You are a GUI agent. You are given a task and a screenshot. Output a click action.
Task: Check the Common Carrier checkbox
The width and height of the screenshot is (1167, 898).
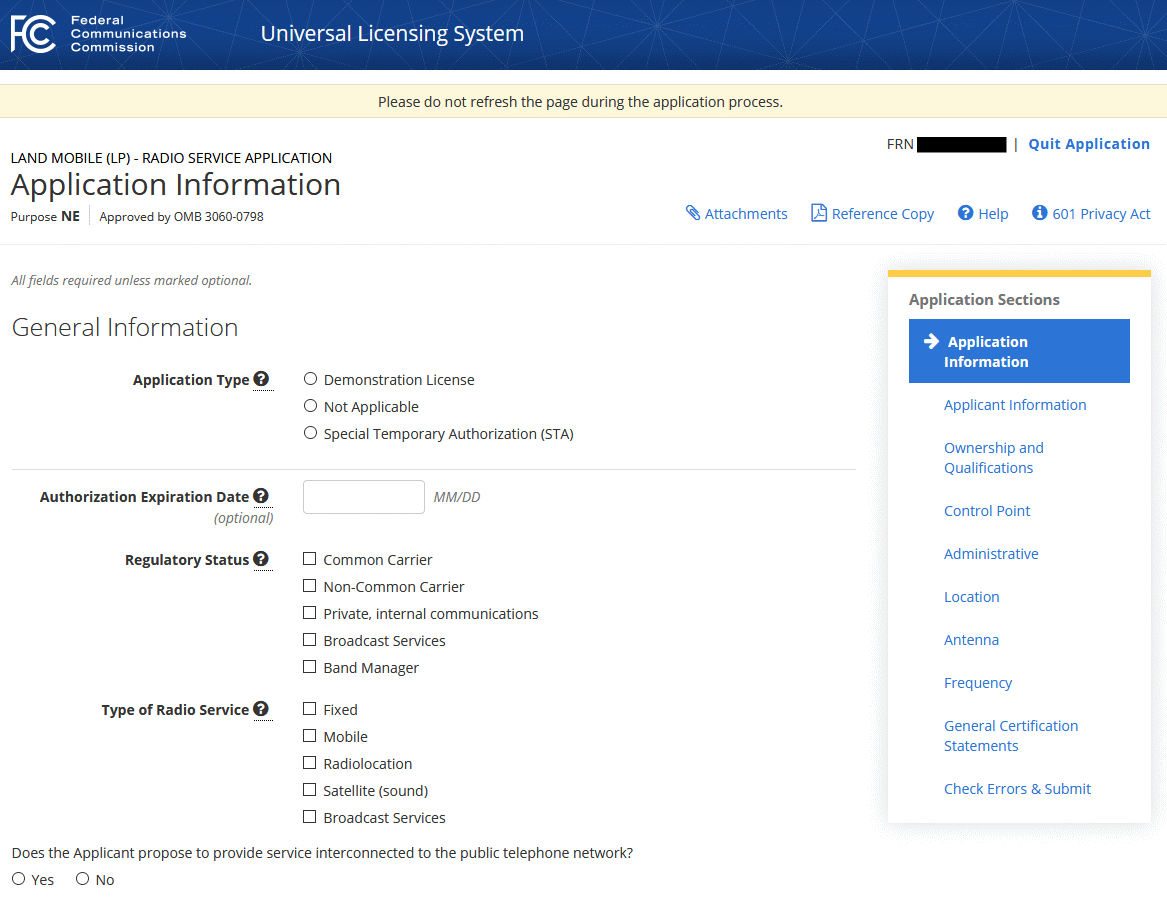pyautogui.click(x=310, y=559)
